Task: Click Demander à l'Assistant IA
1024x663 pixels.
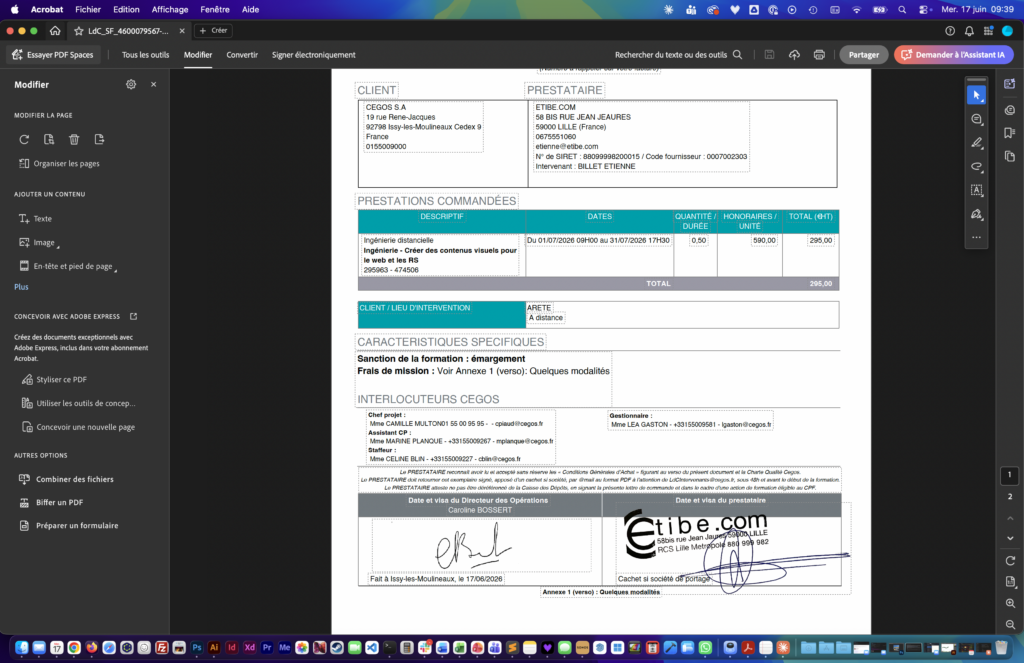Action: click(953, 55)
